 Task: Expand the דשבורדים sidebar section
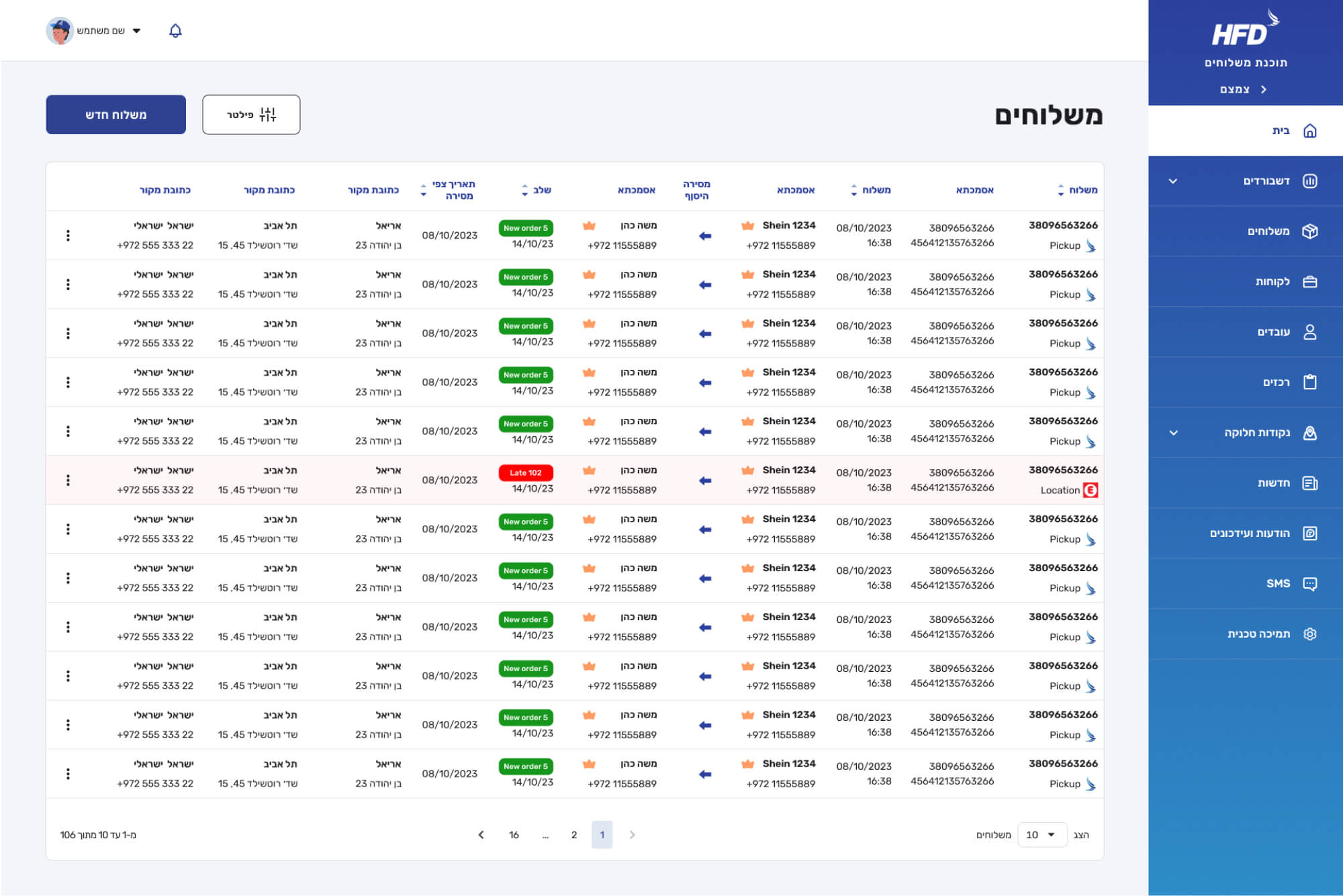pyautogui.click(x=1173, y=181)
